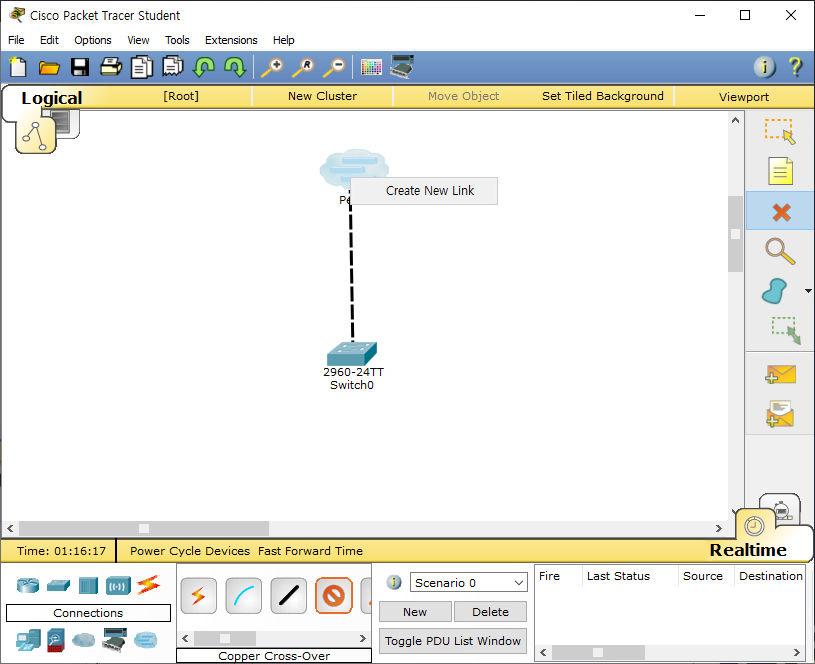Open Shape tool dropdown arrow
Viewport: 815px width, 664px height.
tap(808, 291)
